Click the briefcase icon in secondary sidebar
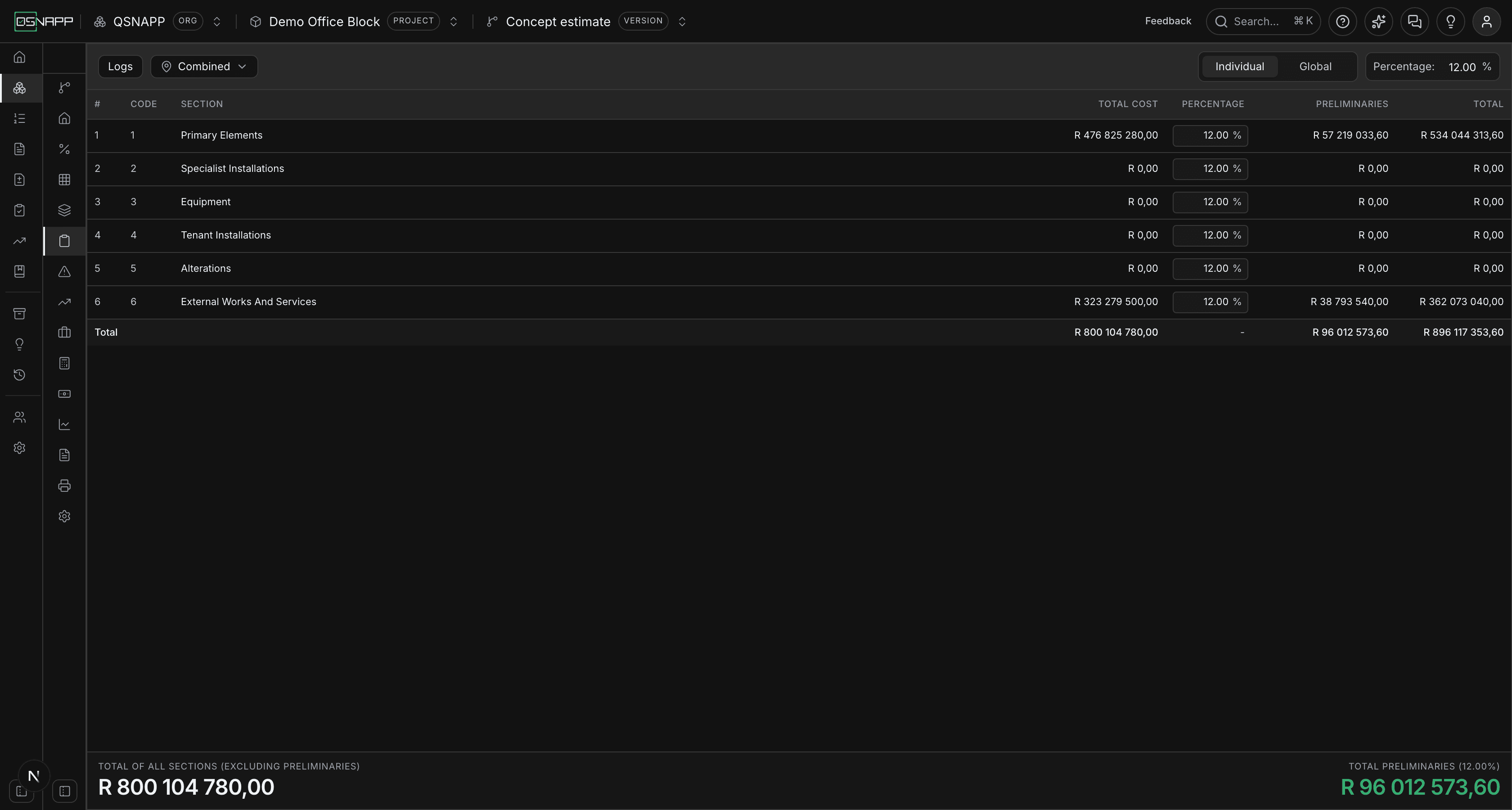Screen dimensions: 1512x810 pyautogui.click(x=64, y=332)
